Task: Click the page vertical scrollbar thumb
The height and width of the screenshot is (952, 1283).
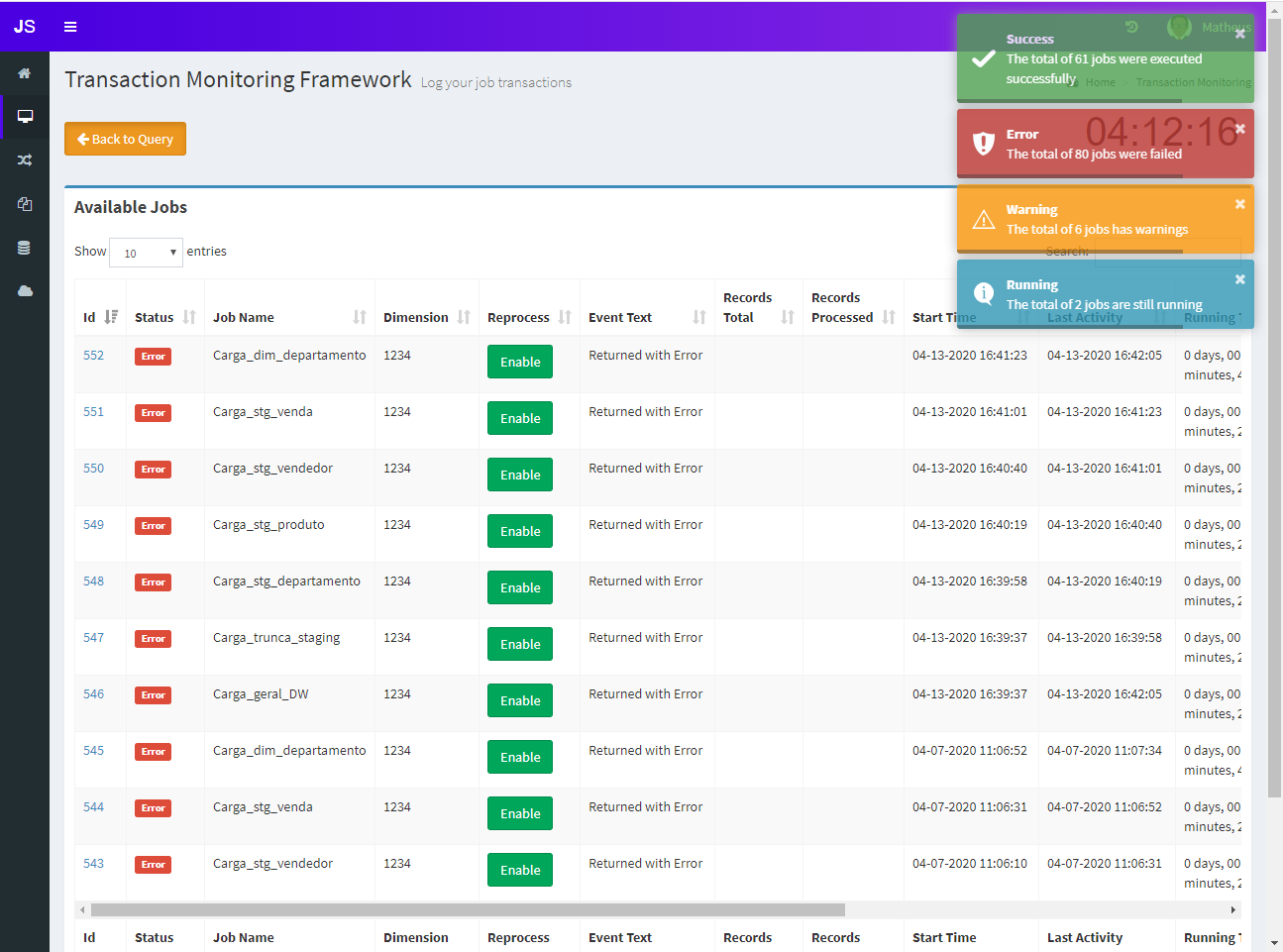Action: tap(1274, 408)
